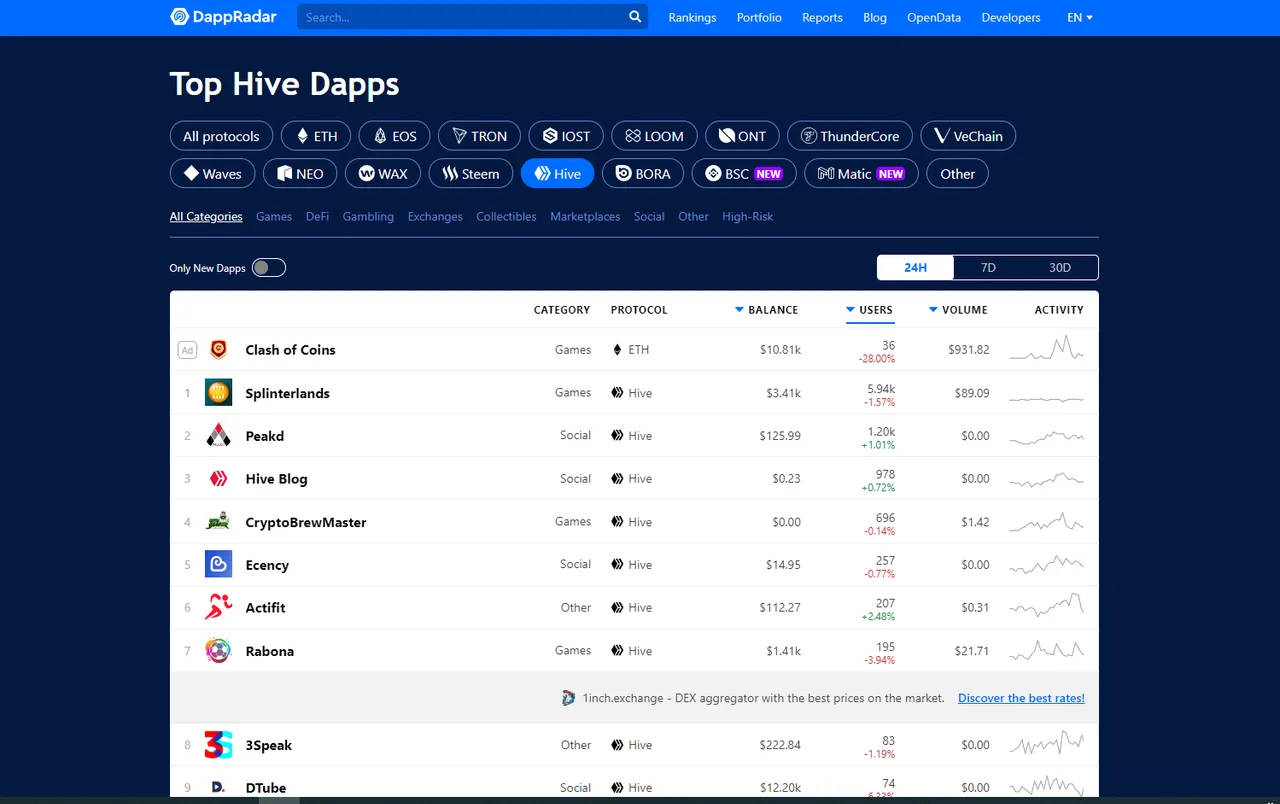Click the DappRadar logo
The width and height of the screenshot is (1280, 804).
[223, 17]
